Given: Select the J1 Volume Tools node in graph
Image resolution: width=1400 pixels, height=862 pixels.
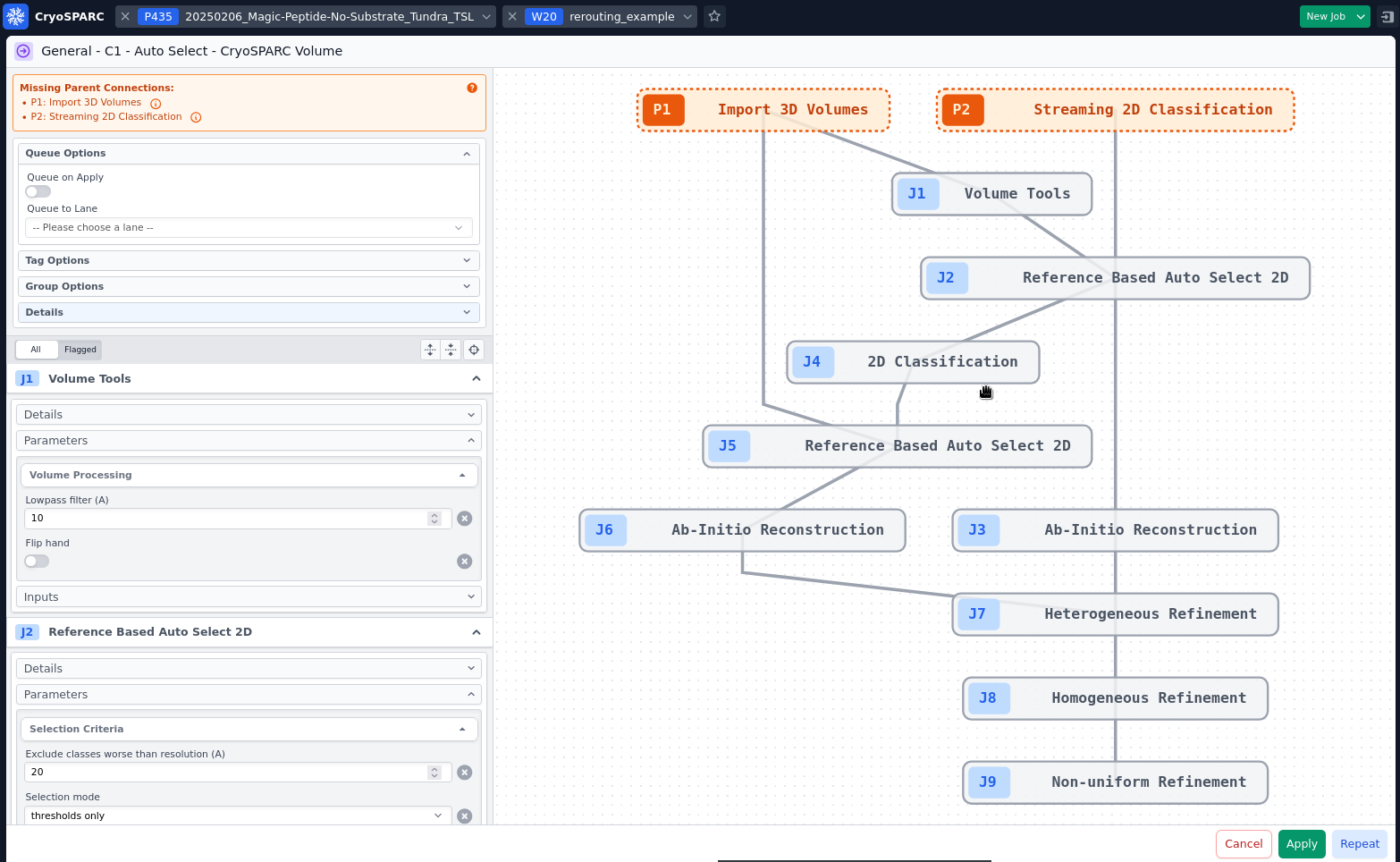Looking at the screenshot, I should 992,194.
